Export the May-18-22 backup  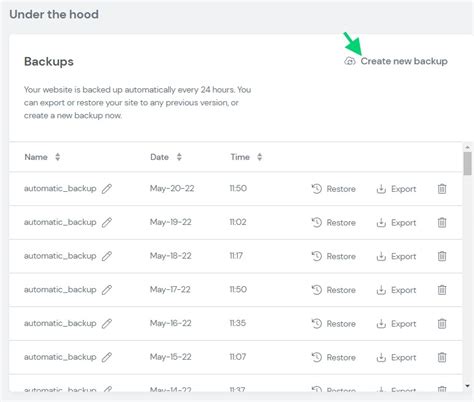click(x=396, y=256)
